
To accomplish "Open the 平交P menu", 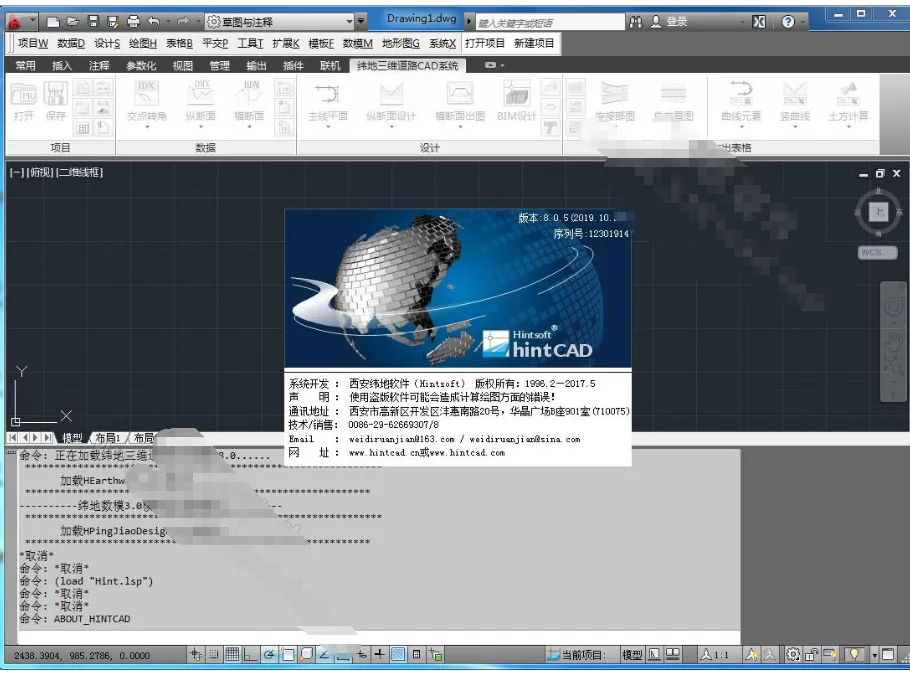I will (x=215, y=44).
